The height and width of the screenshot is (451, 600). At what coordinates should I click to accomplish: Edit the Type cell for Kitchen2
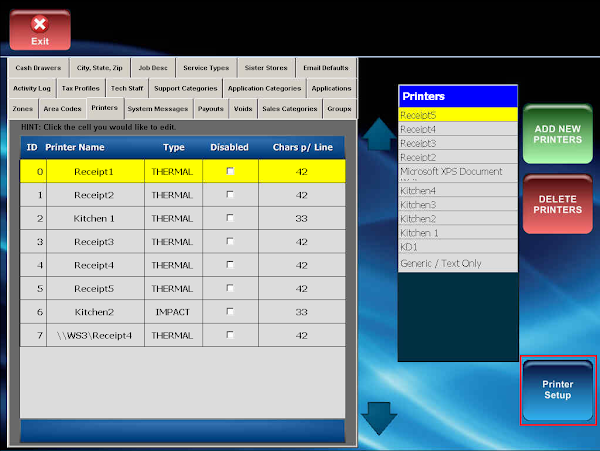(x=172, y=312)
